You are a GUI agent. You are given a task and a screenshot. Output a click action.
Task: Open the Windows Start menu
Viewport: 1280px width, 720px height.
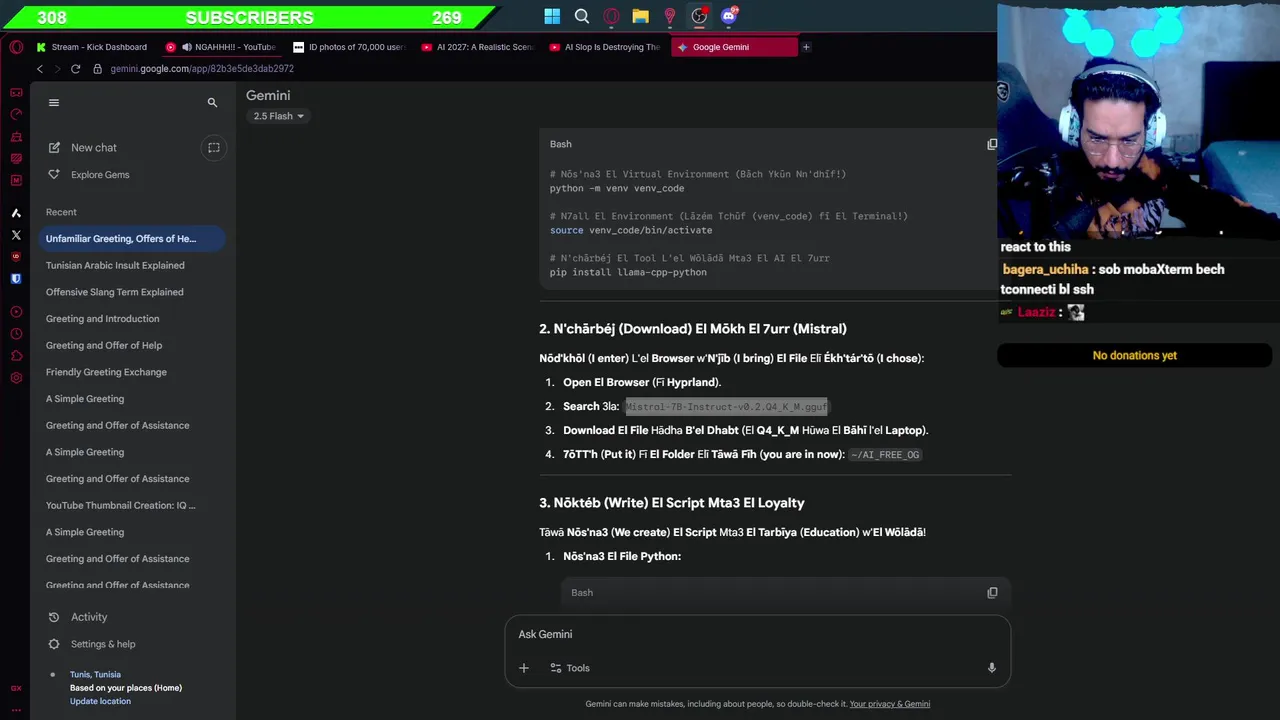pyautogui.click(x=552, y=16)
